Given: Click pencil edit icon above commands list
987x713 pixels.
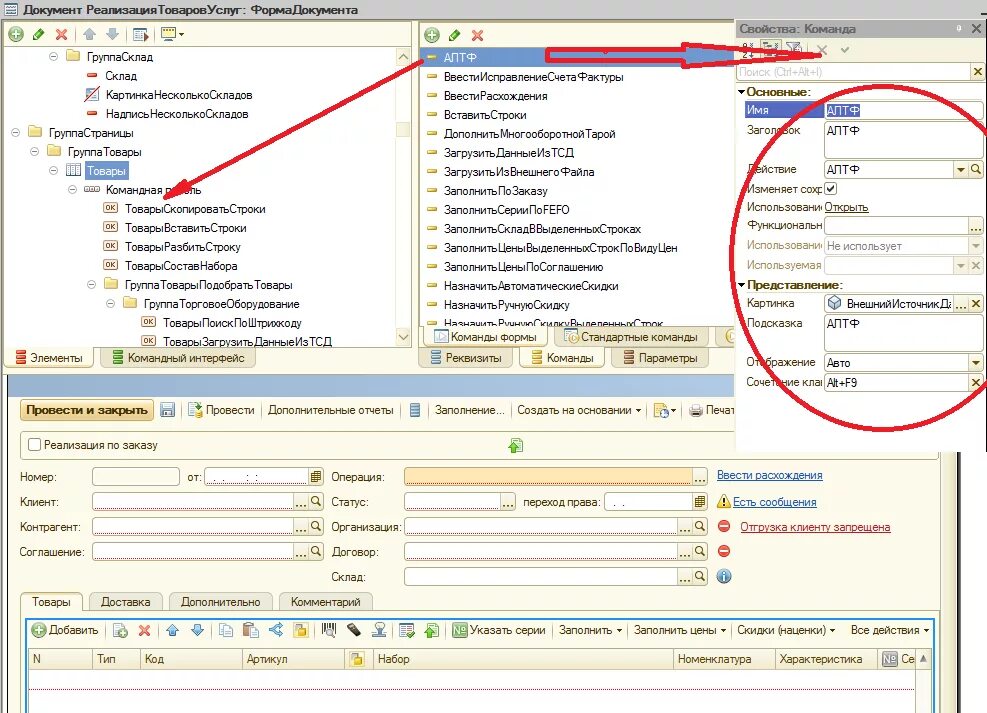Looking at the screenshot, I should point(454,35).
